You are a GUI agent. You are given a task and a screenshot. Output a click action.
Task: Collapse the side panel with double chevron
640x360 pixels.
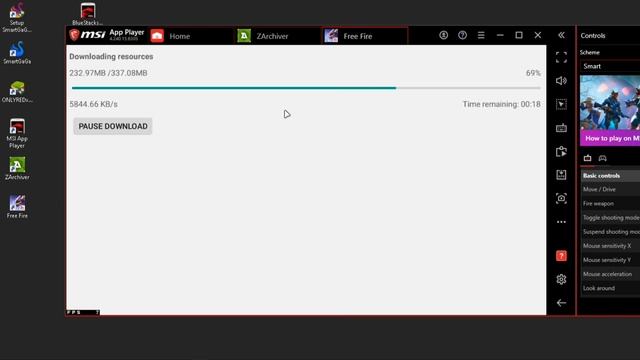[x=561, y=36]
